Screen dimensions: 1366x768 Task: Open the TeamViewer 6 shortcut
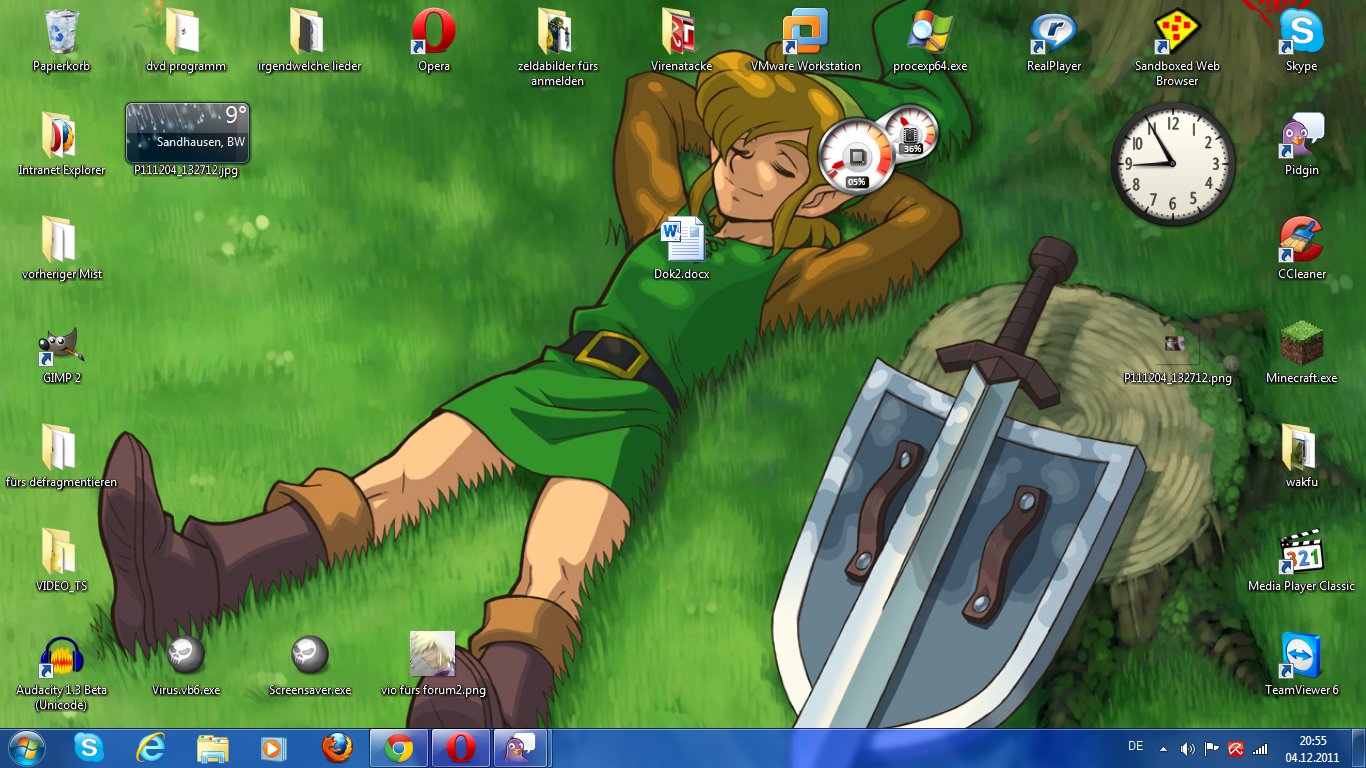pos(1301,657)
